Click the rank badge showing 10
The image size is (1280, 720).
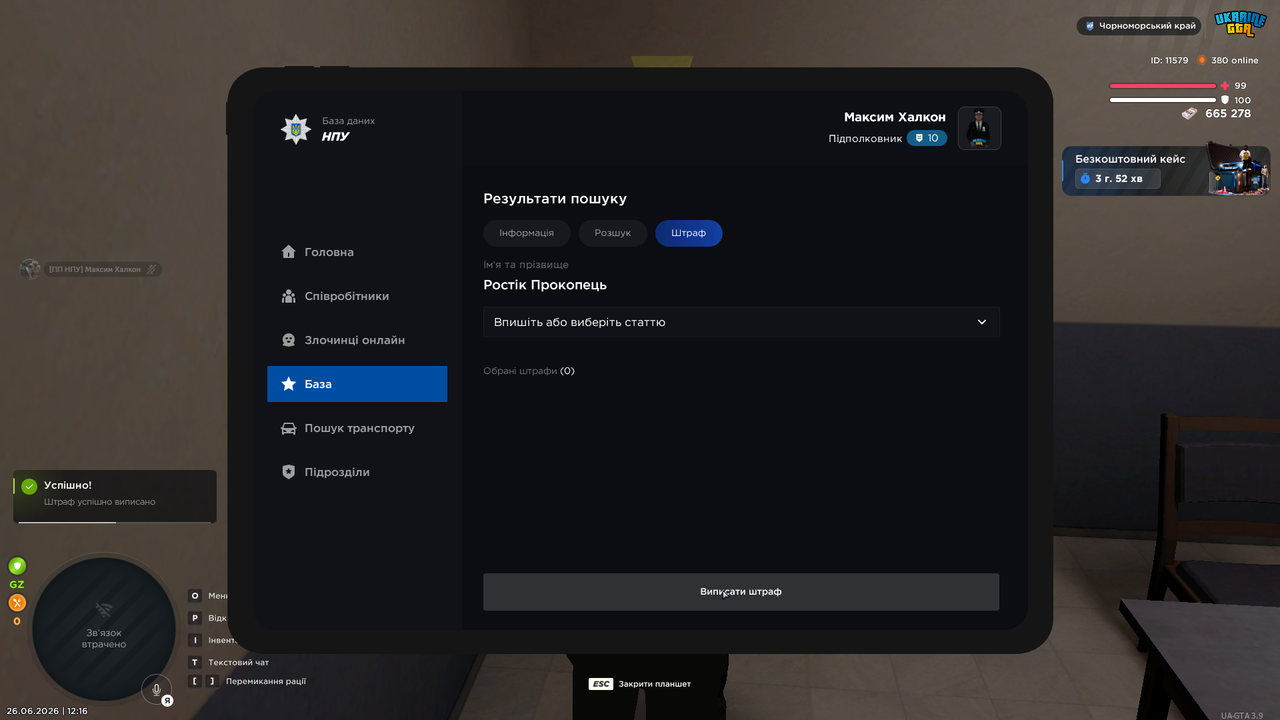pyautogui.click(x=927, y=138)
